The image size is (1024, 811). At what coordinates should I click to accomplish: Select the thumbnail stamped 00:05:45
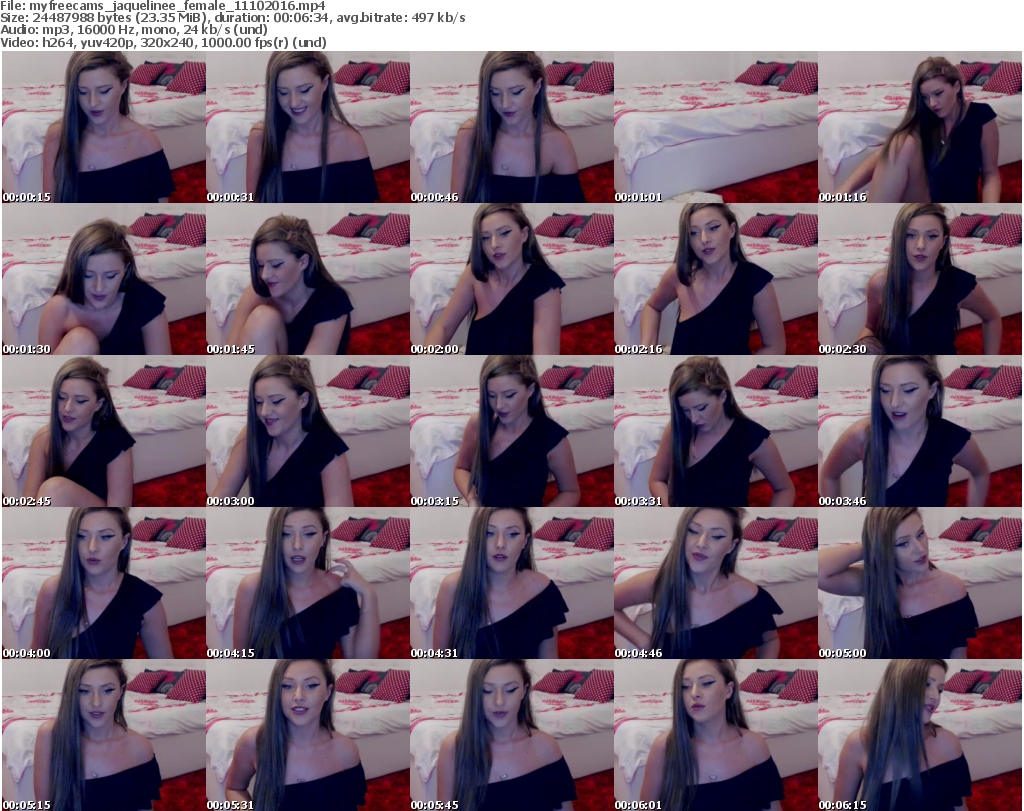tap(512, 735)
